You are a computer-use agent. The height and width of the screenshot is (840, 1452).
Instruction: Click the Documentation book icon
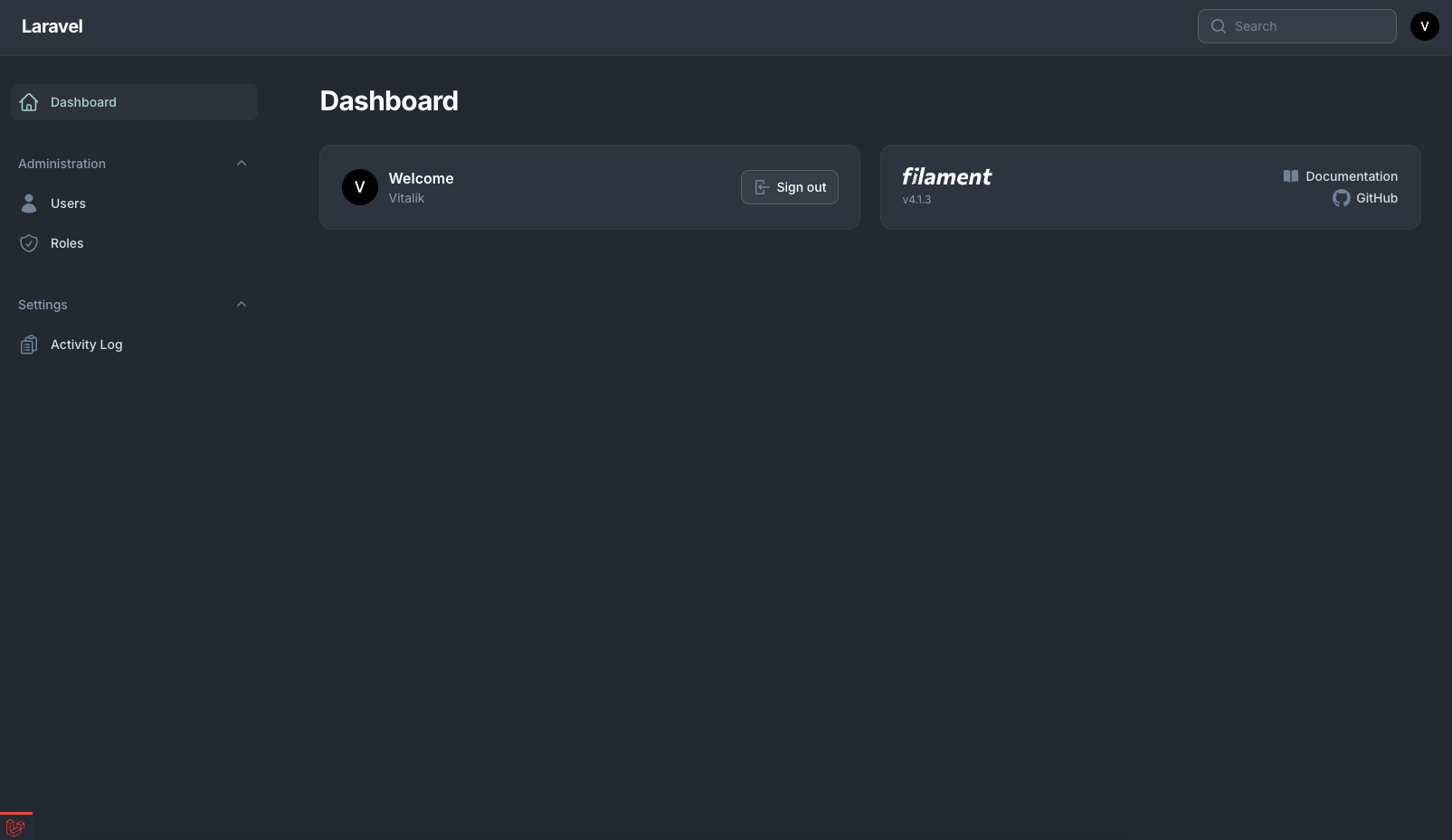[1291, 176]
